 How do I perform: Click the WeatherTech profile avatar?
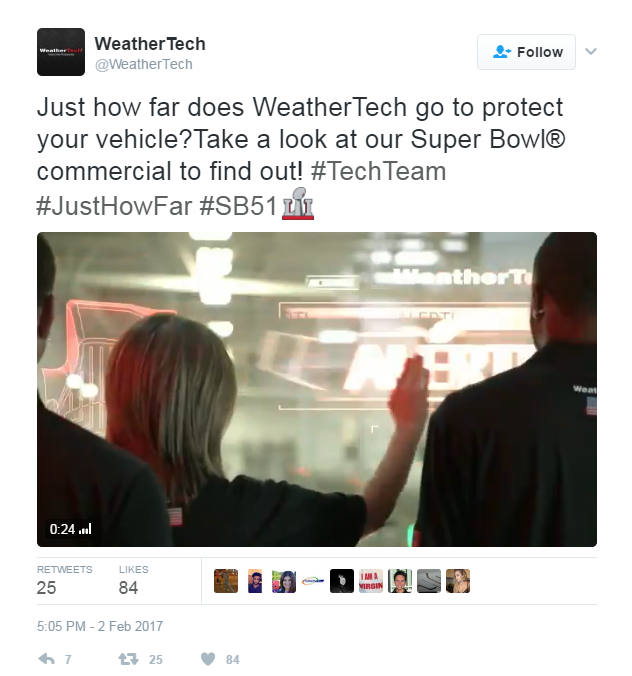[x=61, y=52]
